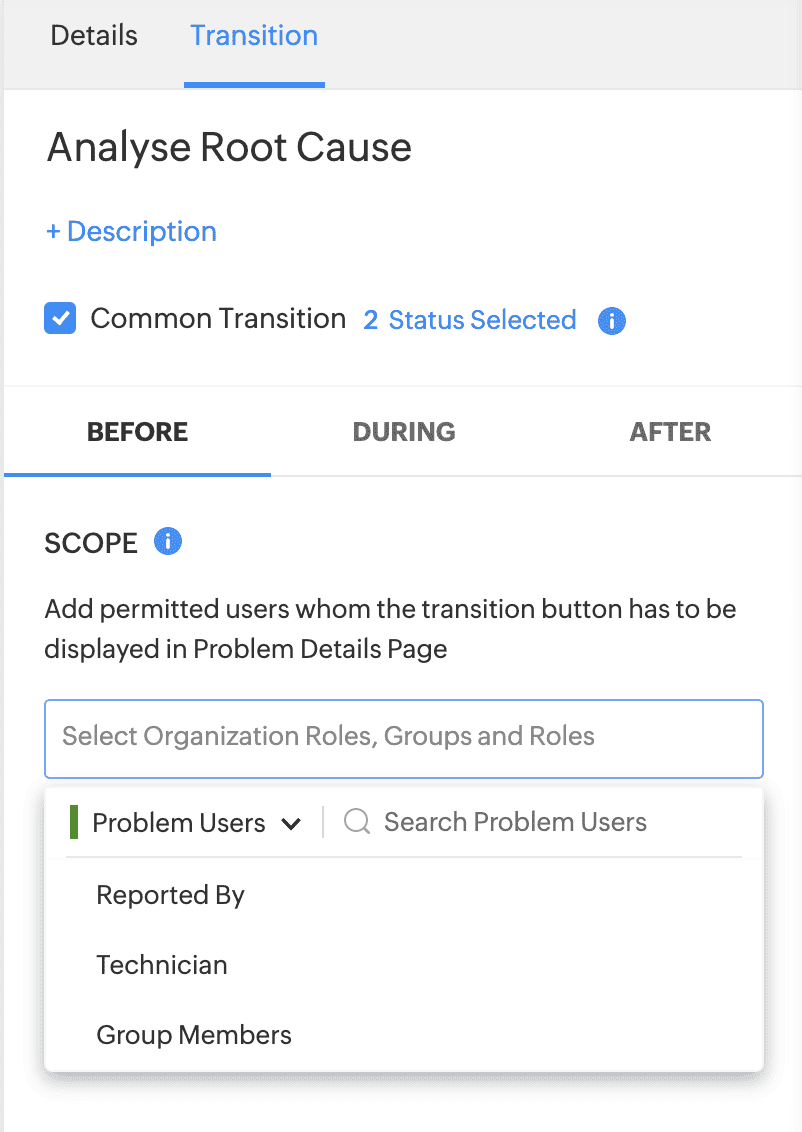Image resolution: width=802 pixels, height=1132 pixels.
Task: Choose Reported By from the list
Action: [171, 895]
